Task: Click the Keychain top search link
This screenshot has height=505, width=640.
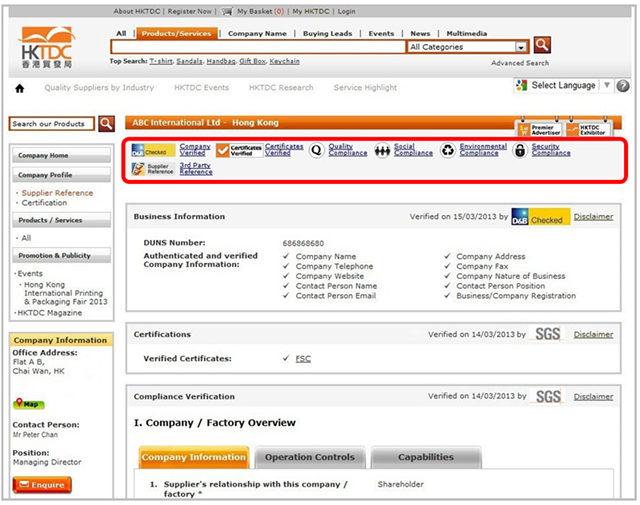Action: click(x=284, y=61)
